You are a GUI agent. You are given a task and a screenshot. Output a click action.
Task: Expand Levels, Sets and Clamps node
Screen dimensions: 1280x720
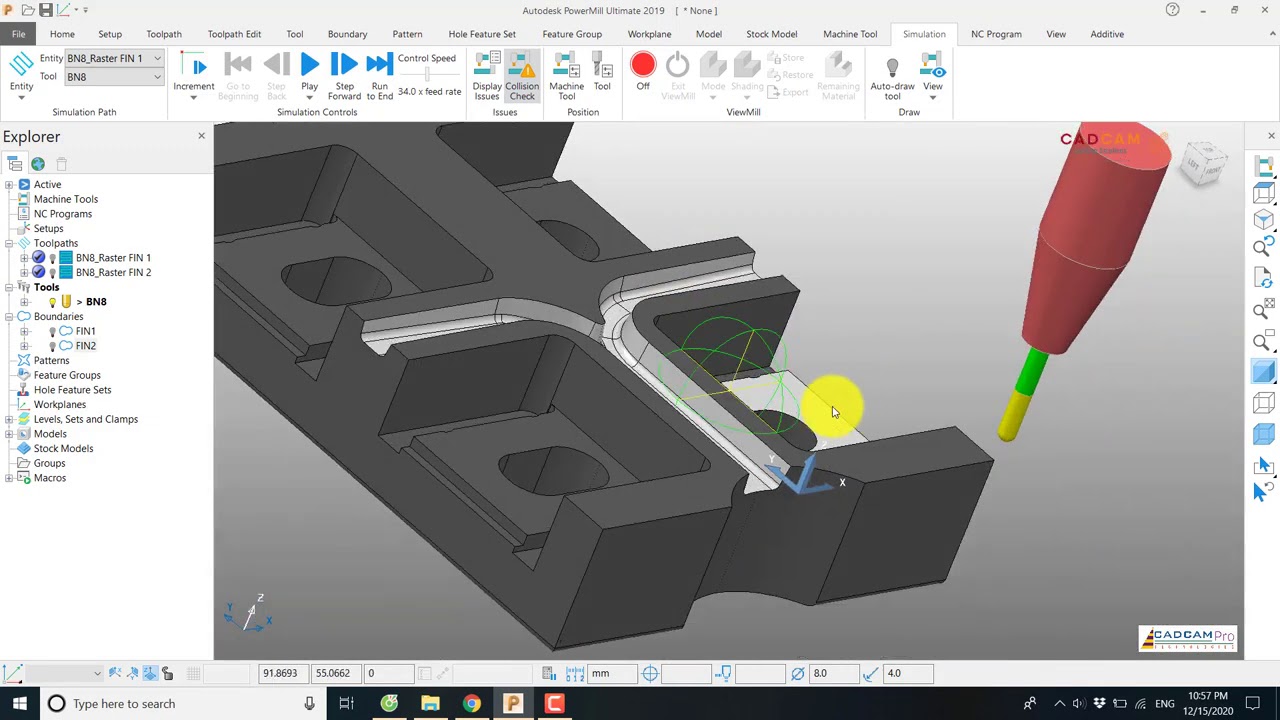(9, 419)
